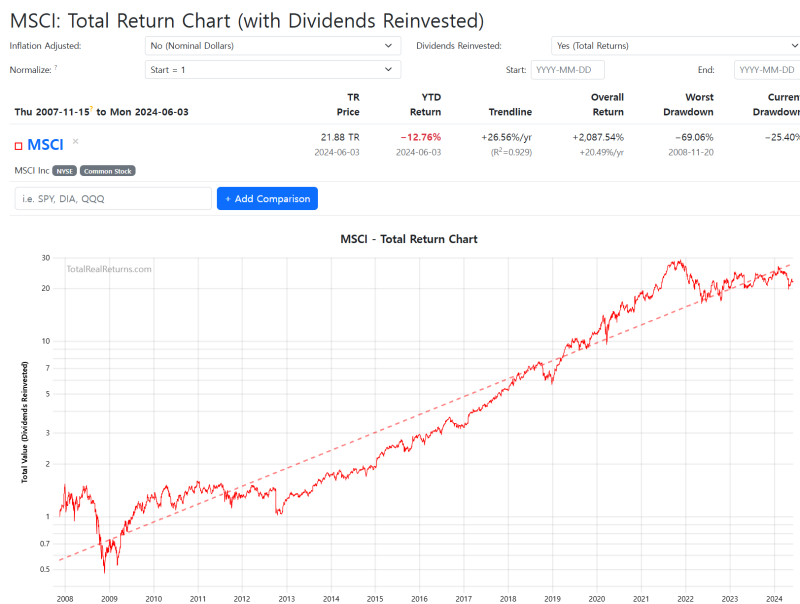Click the Normalize help question mark
Screen dimensions: 800x604
pos(56,67)
